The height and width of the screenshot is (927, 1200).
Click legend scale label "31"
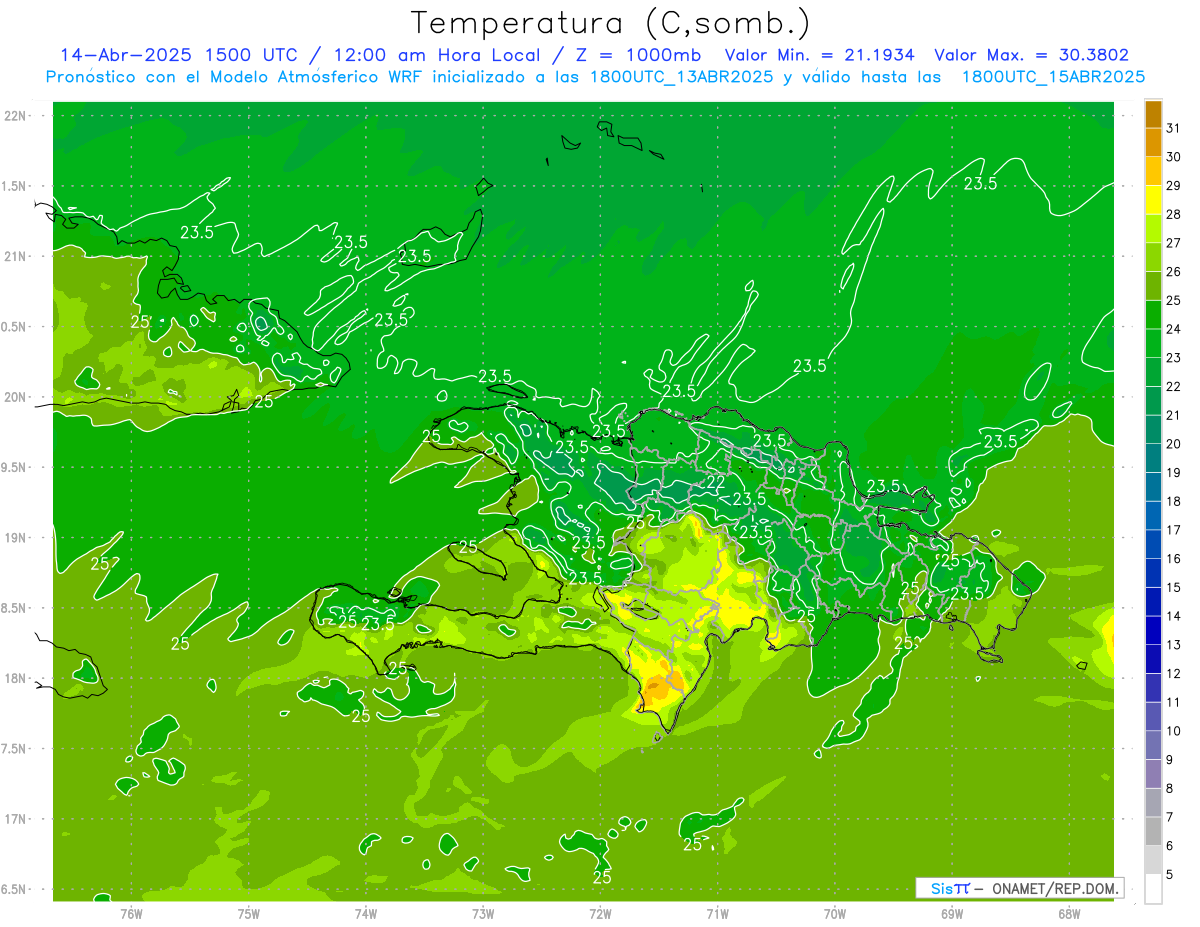coord(1174,128)
